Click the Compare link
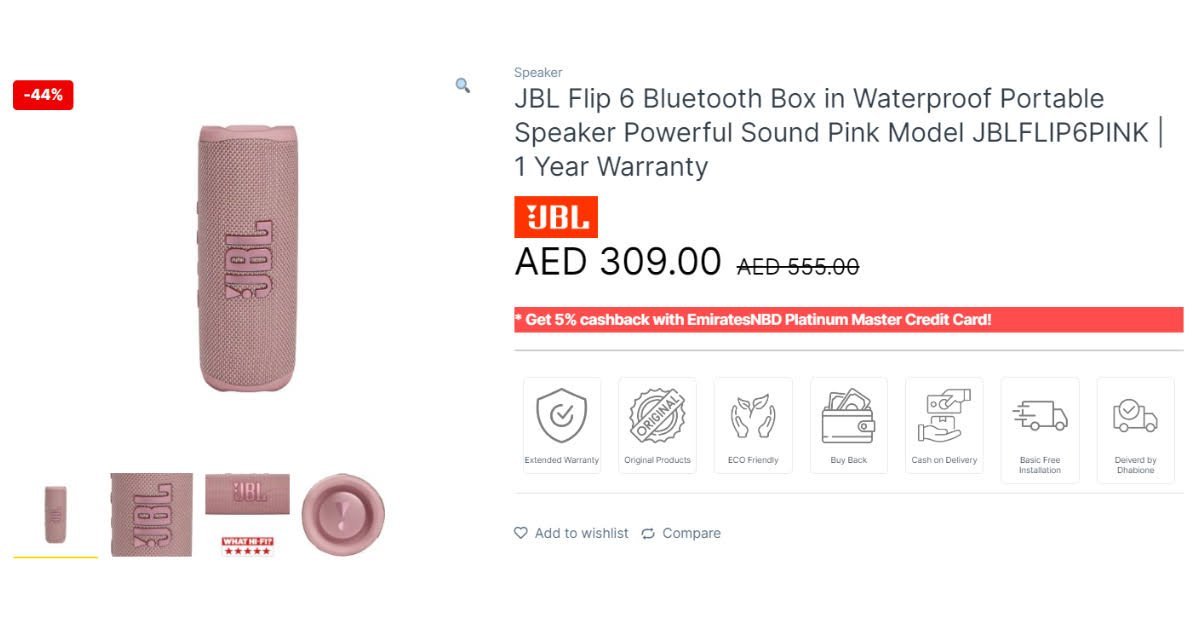 click(691, 533)
